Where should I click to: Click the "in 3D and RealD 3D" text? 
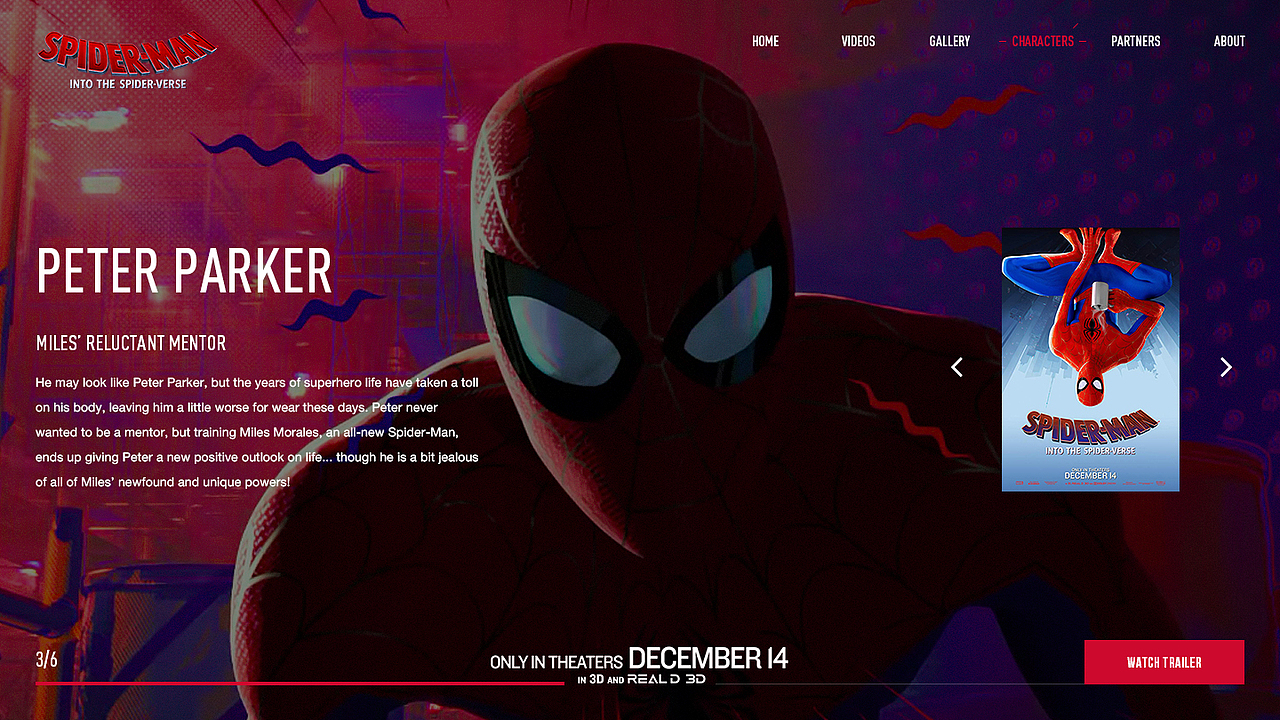pos(642,679)
